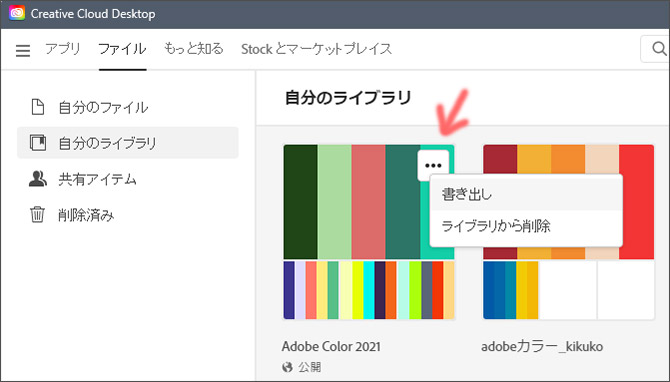Click salmon pink swatch in Adobe Color 2021
The image size is (670, 382).
pos(368,202)
